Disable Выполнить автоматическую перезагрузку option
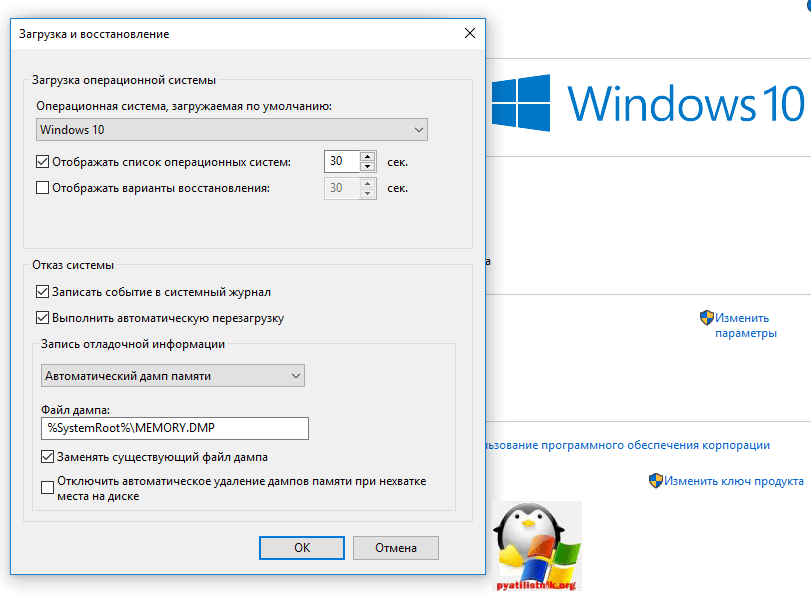Viewport: 811px width, 597px height. coord(42,318)
